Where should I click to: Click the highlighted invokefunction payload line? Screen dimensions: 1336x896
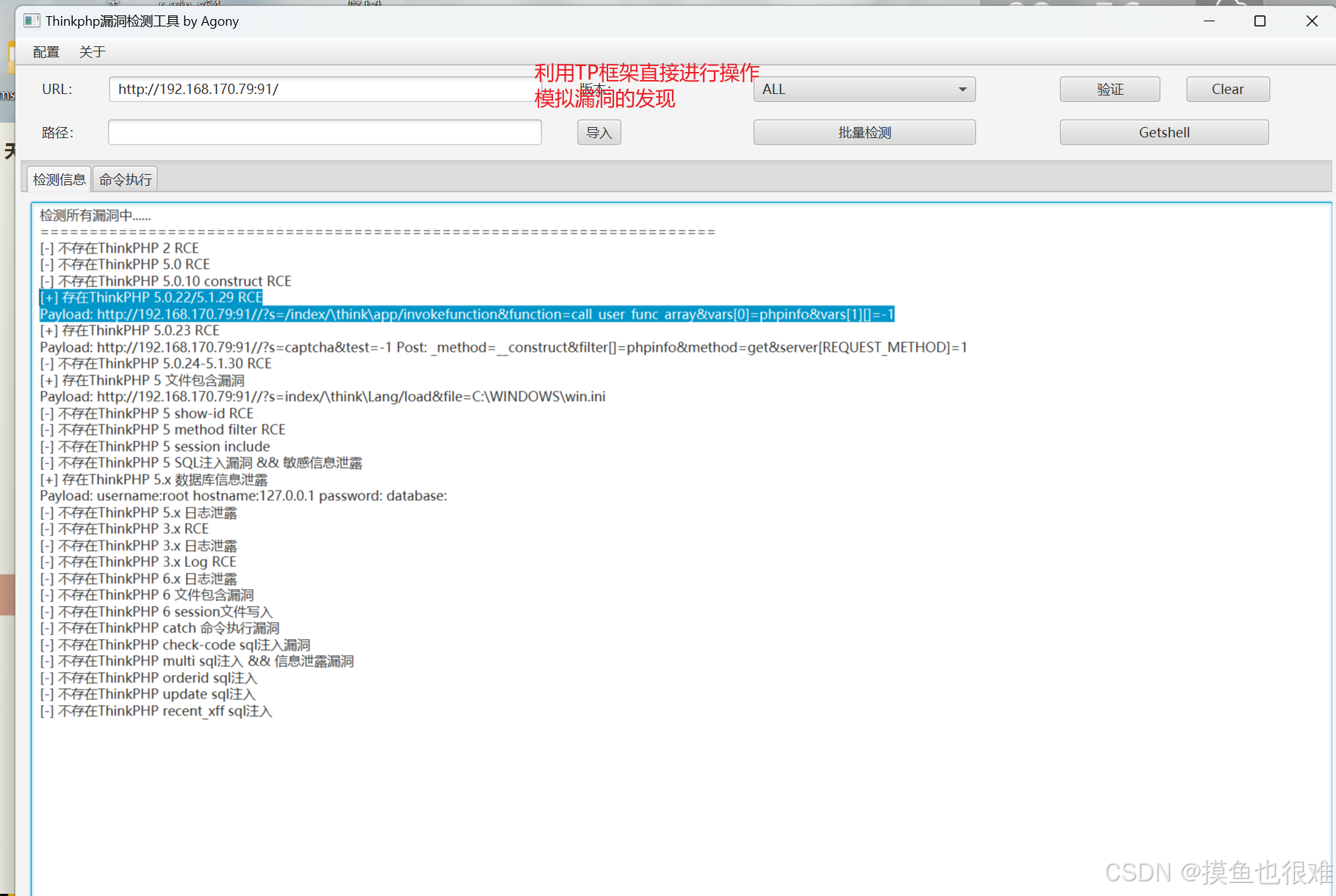(x=467, y=314)
